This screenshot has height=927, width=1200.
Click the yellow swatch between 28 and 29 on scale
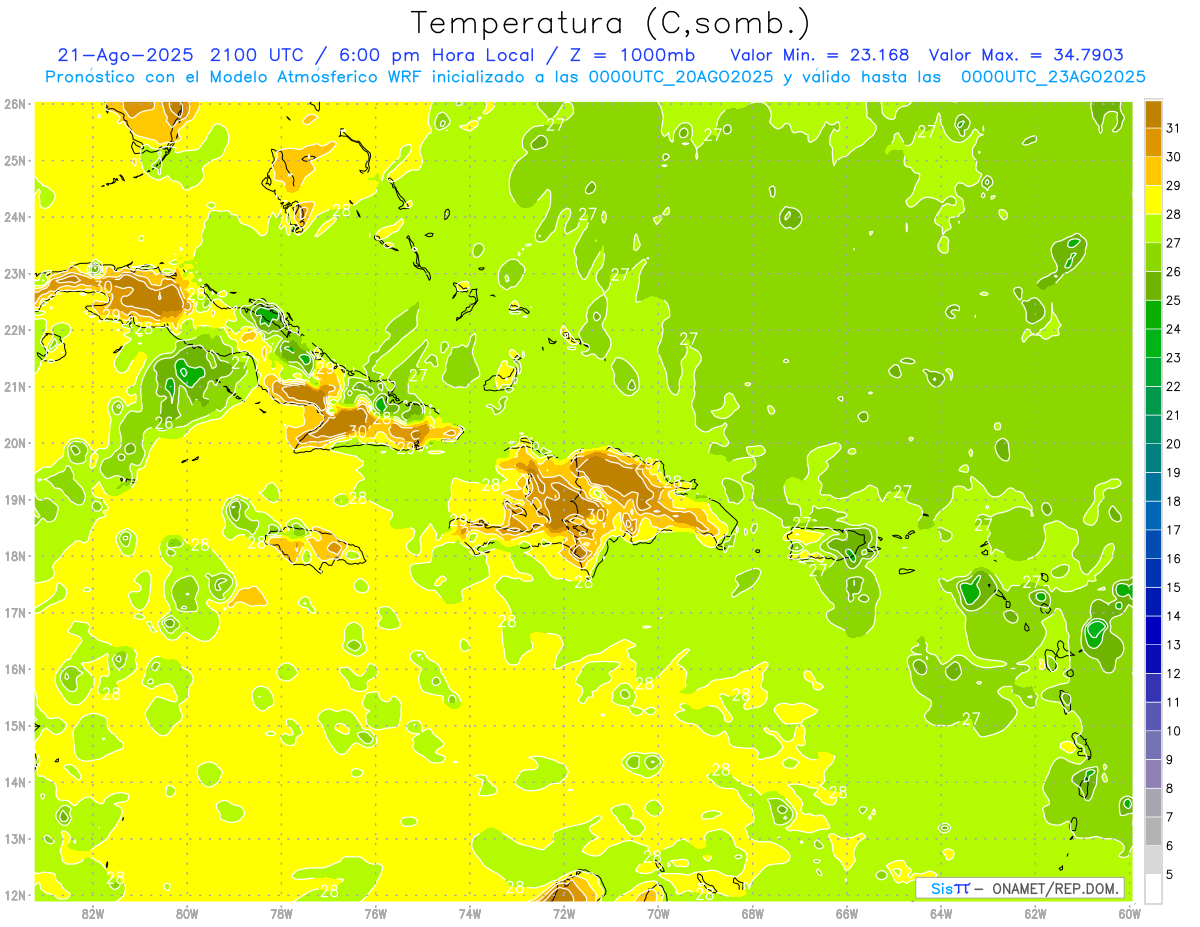pos(1153,199)
